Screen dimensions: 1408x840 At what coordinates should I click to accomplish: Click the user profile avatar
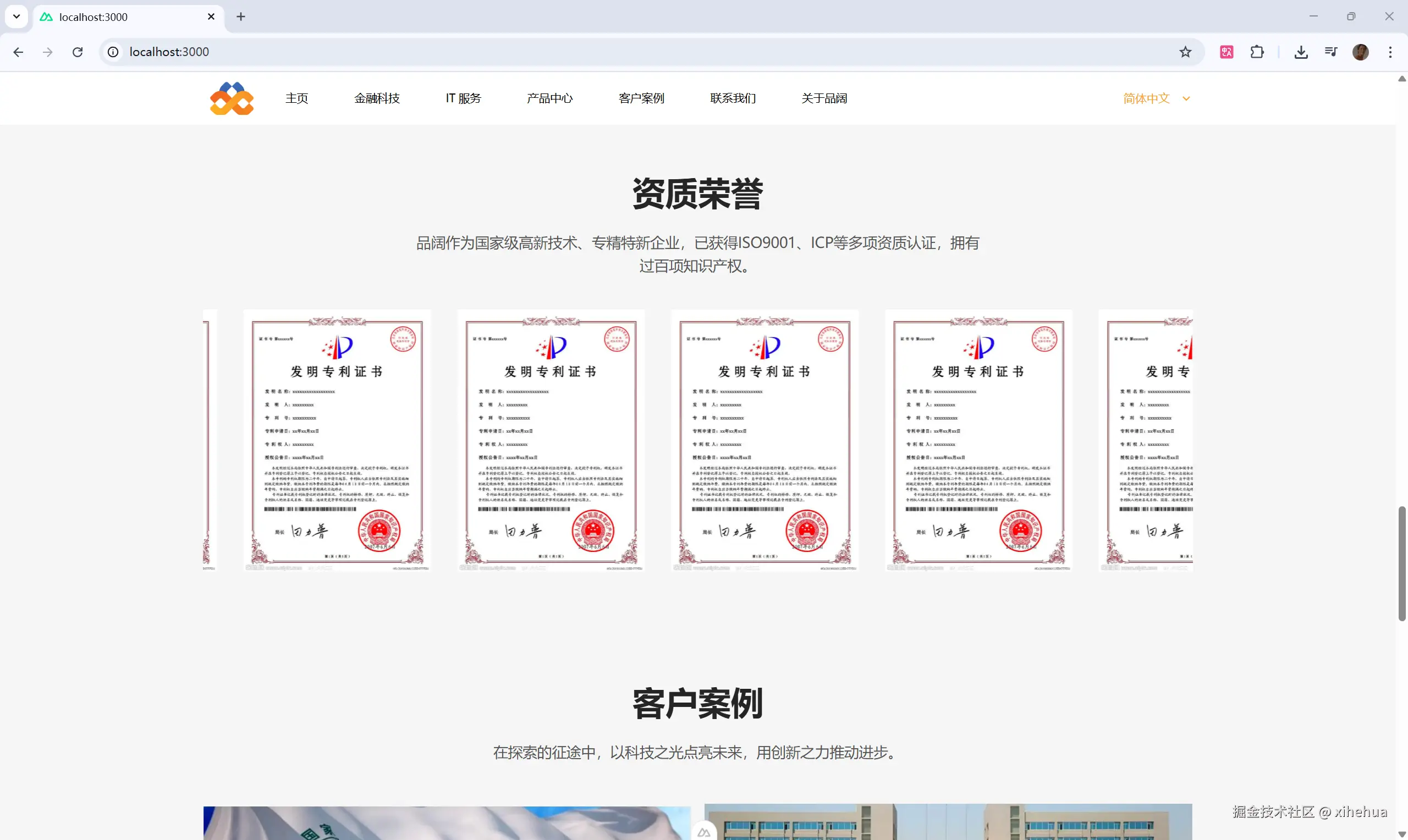pos(1361,52)
